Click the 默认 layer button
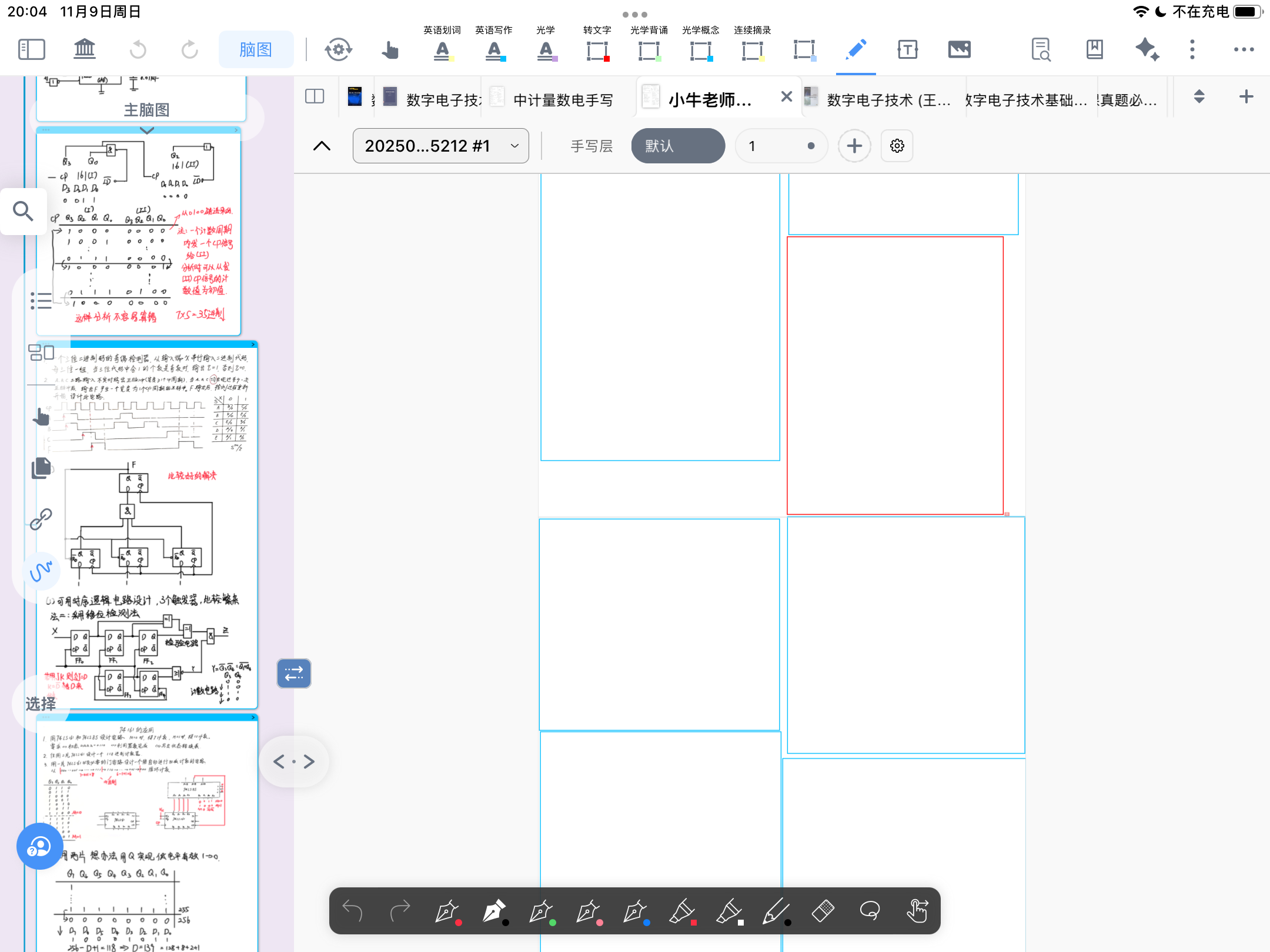The width and height of the screenshot is (1270, 952). 677,146
